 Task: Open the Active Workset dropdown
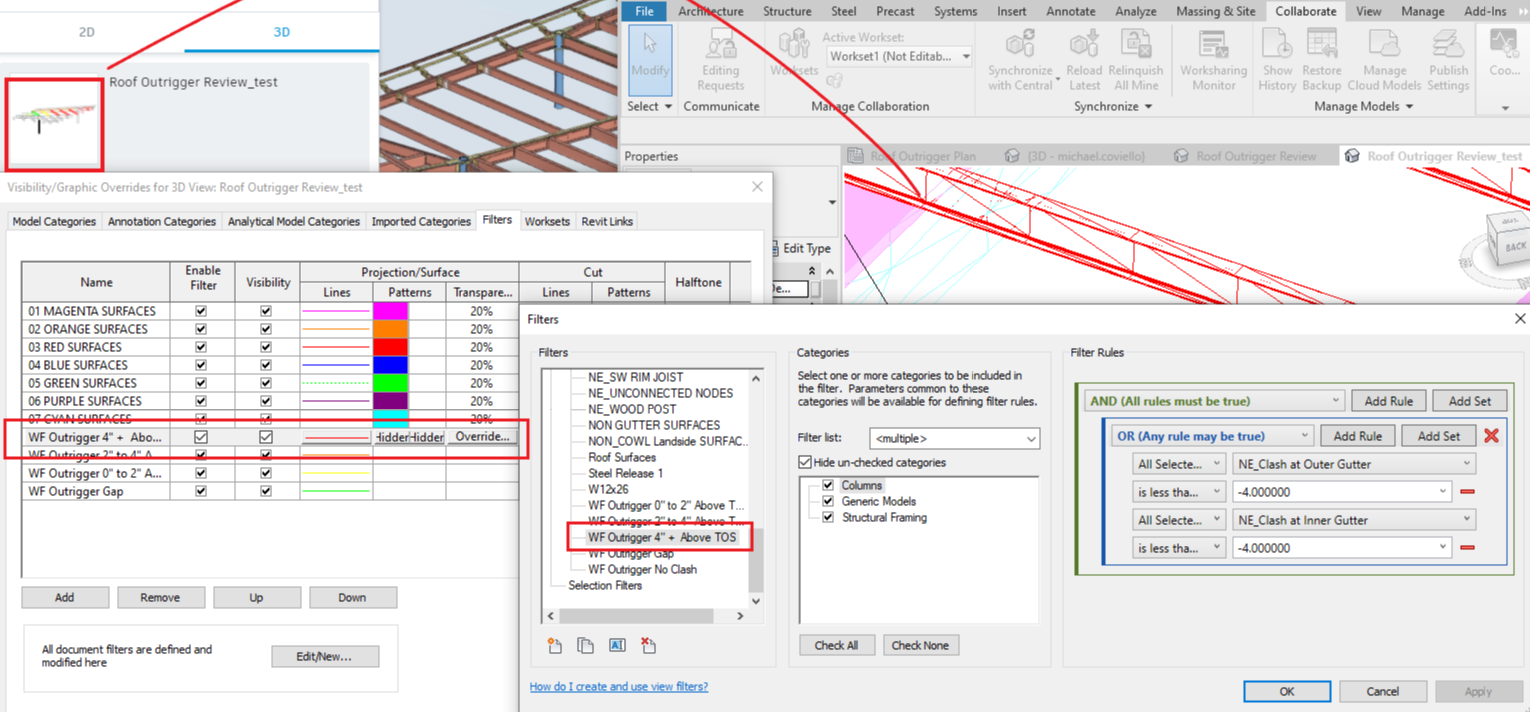898,56
